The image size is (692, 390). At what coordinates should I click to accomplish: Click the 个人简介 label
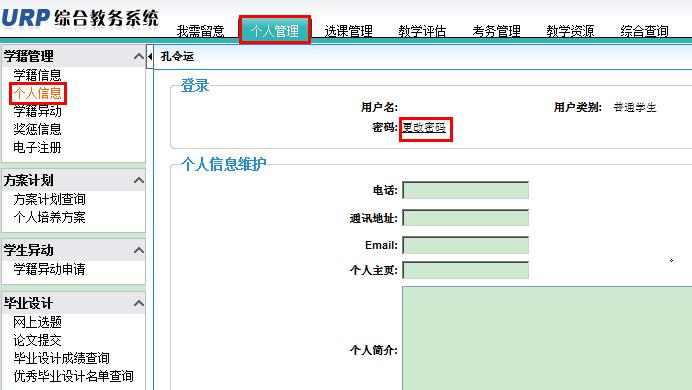click(373, 350)
